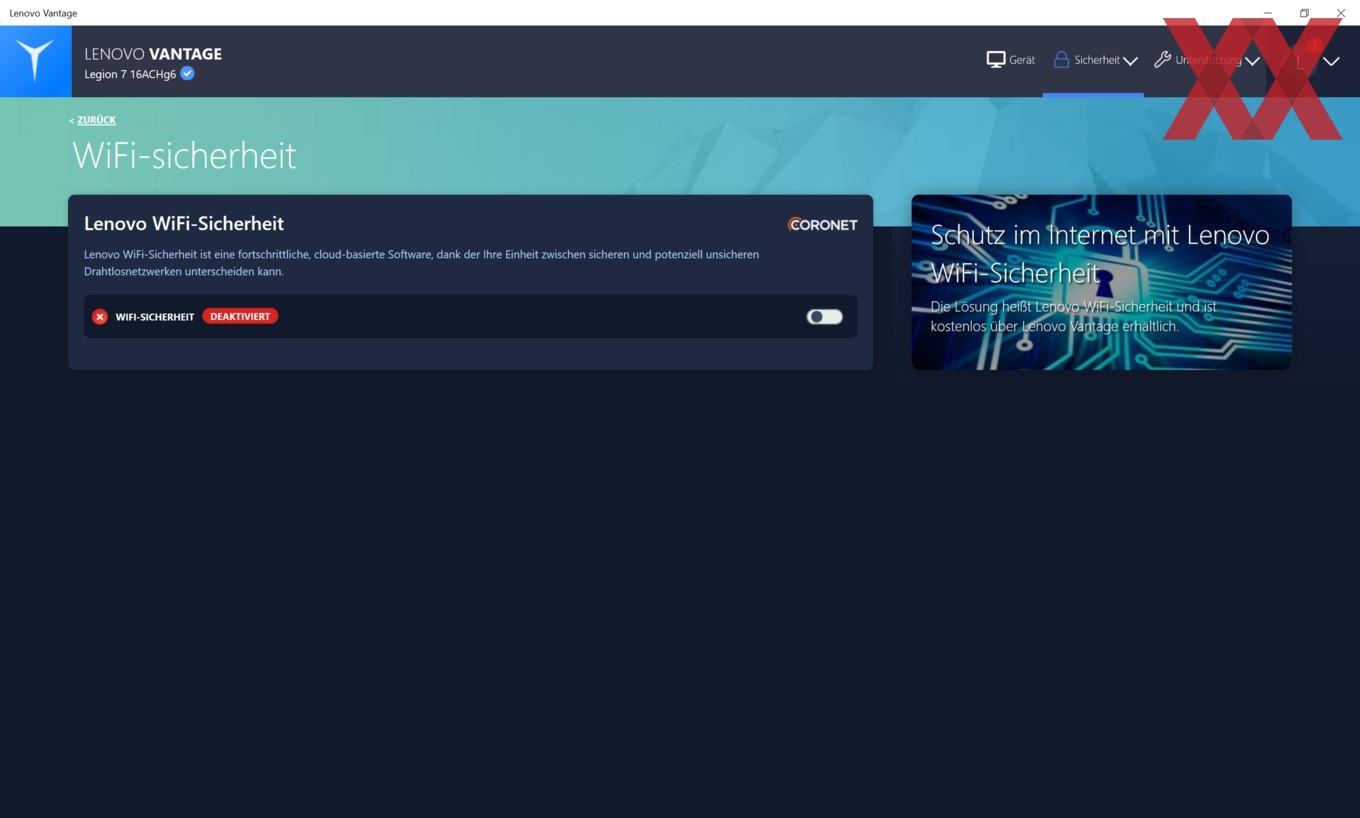Click the Lenovo Vantage logo tile
1360x818 pixels.
(36, 61)
